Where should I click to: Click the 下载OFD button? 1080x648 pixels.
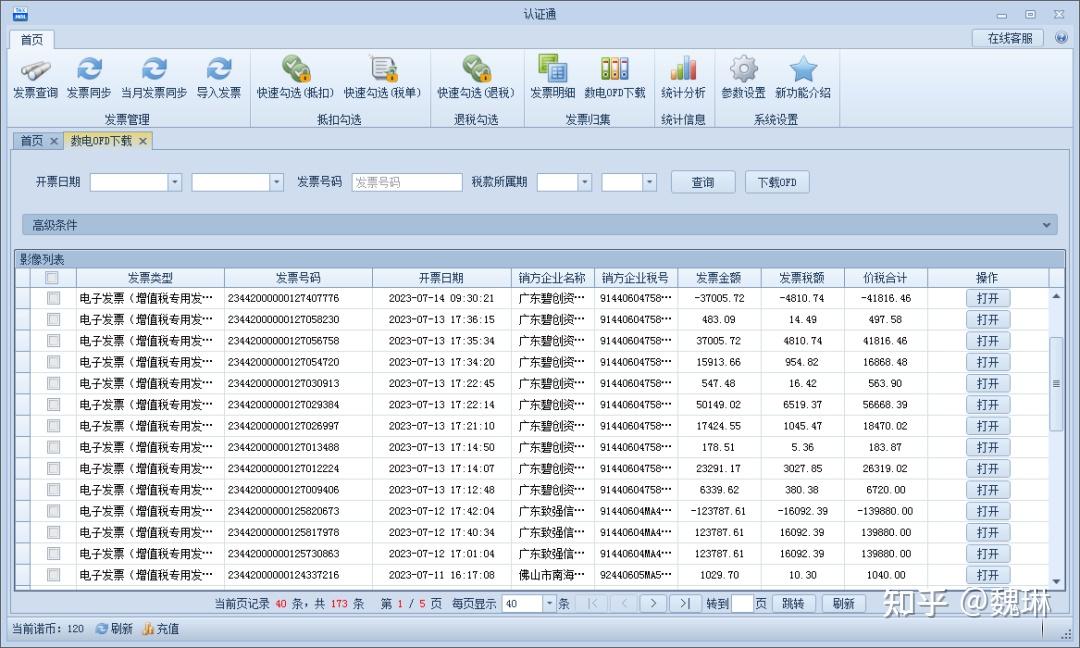[x=777, y=182]
